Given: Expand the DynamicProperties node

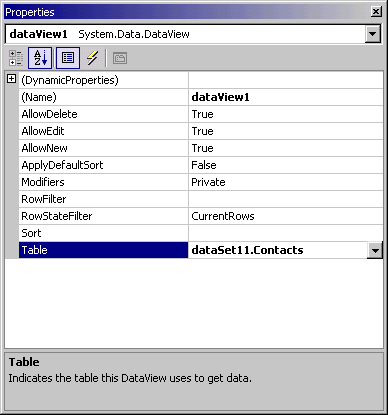Looking at the screenshot, I should coord(12,79).
